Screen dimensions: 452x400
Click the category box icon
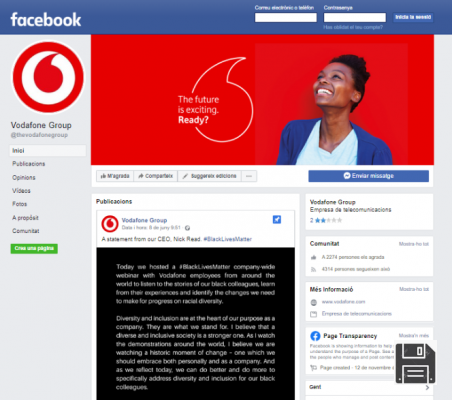click(314, 314)
